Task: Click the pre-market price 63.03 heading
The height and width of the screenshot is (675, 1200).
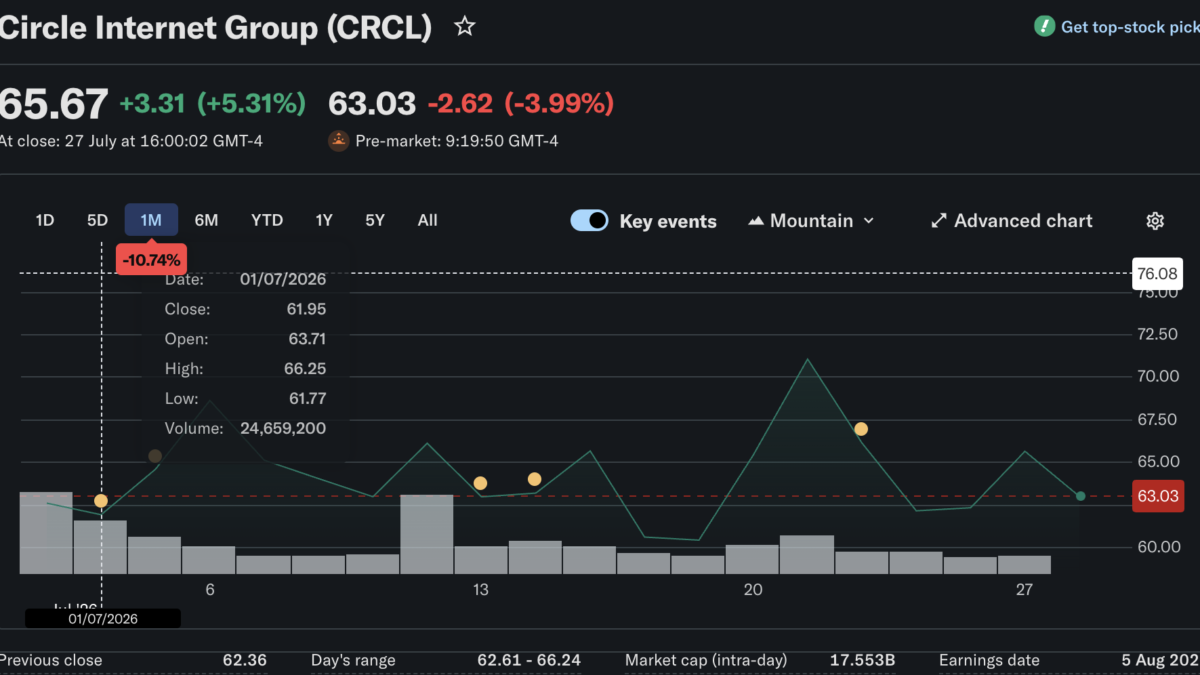Action: coord(372,103)
